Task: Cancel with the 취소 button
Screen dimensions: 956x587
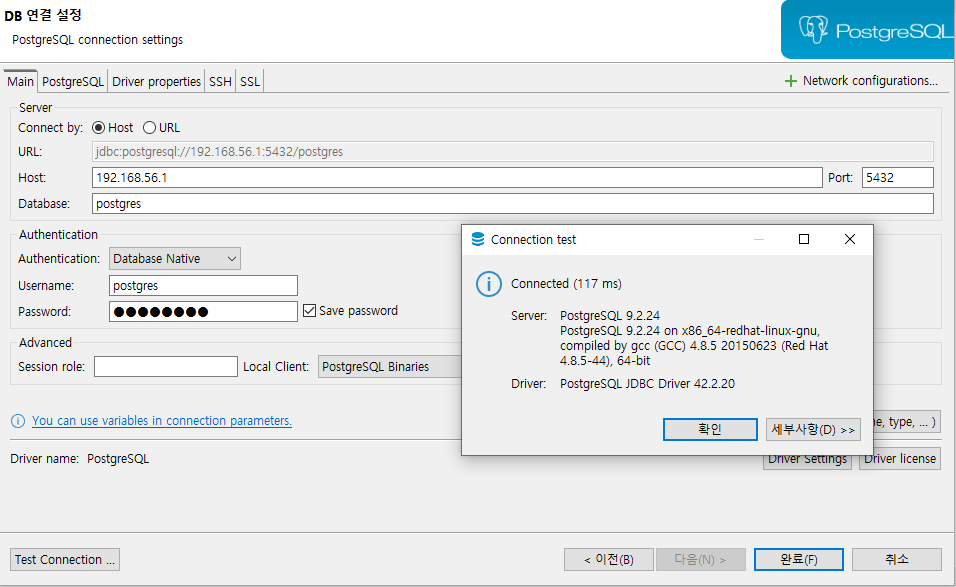Action: (897, 560)
